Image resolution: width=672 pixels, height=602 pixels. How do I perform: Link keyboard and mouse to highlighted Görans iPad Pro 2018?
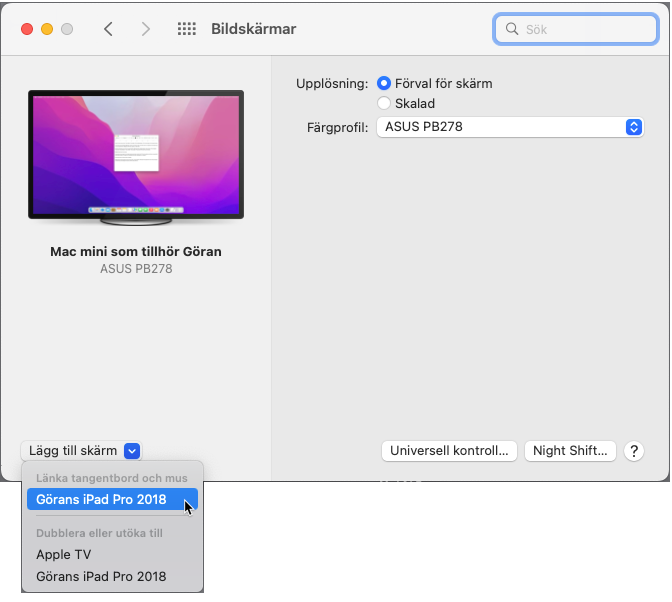tap(101, 499)
